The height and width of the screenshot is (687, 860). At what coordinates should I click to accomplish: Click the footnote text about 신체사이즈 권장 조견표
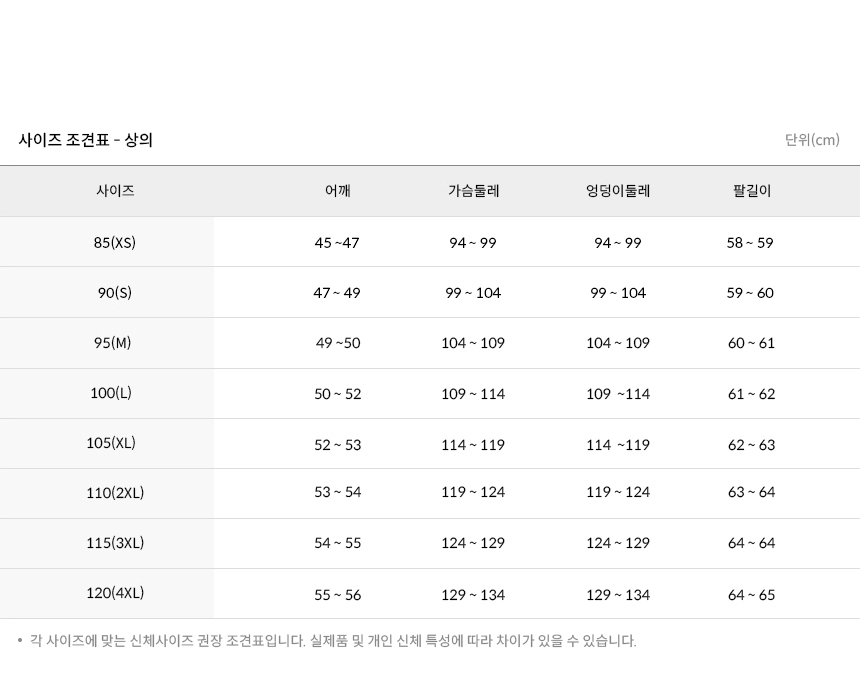(x=325, y=641)
